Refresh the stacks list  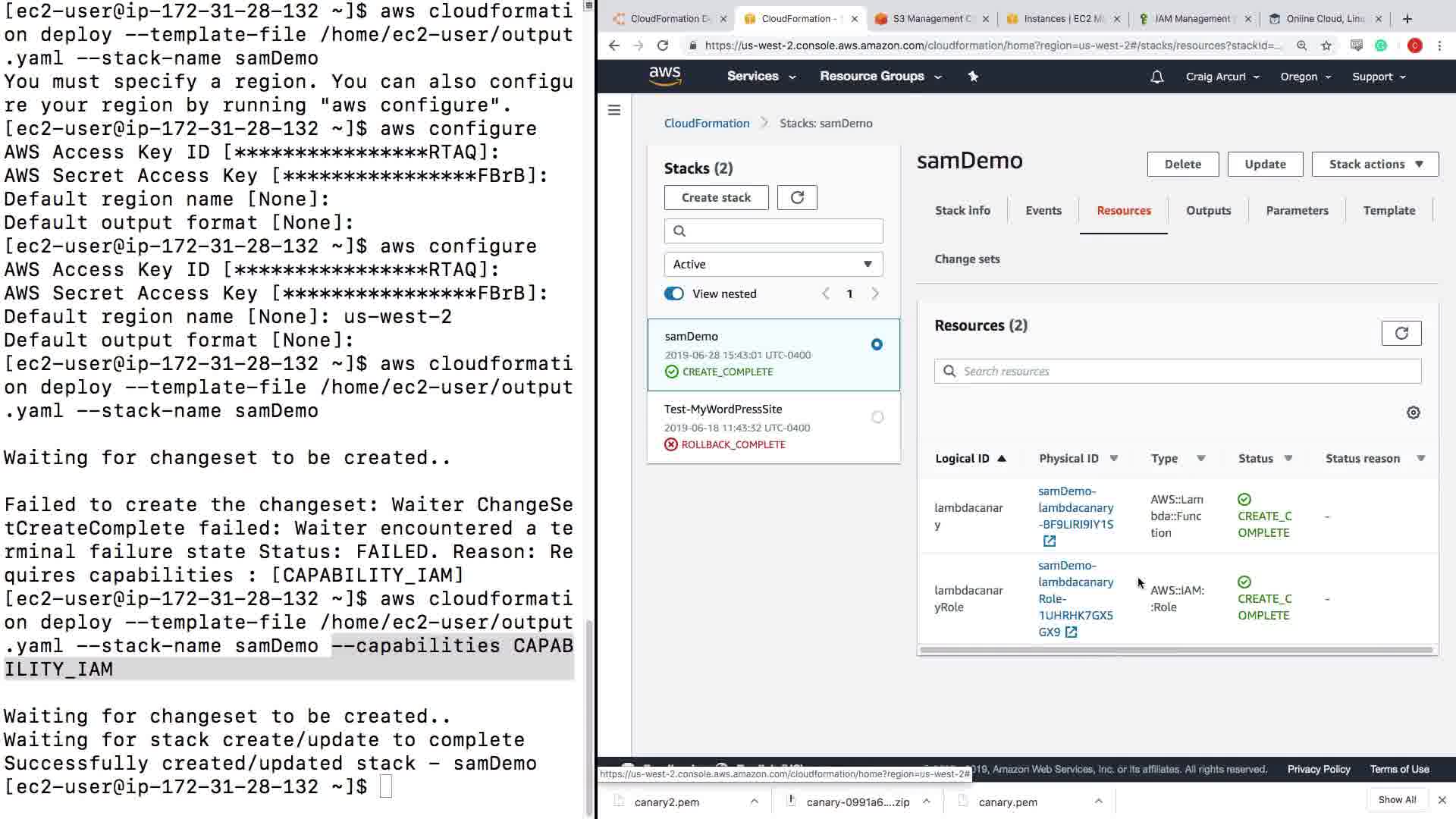coord(797,198)
